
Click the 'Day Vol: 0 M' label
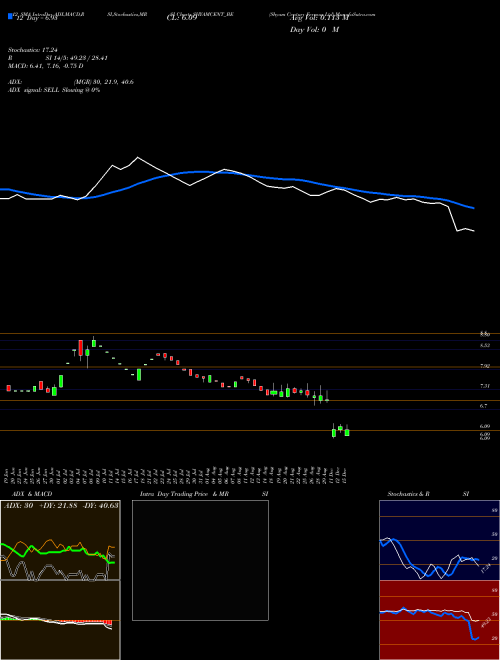point(314,30)
